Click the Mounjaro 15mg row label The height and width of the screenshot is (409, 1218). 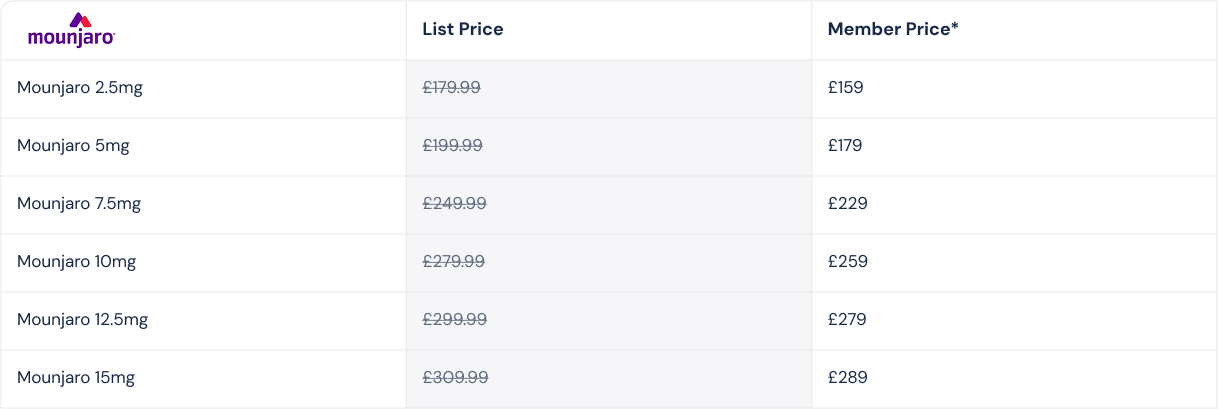pyautogui.click(x=76, y=378)
